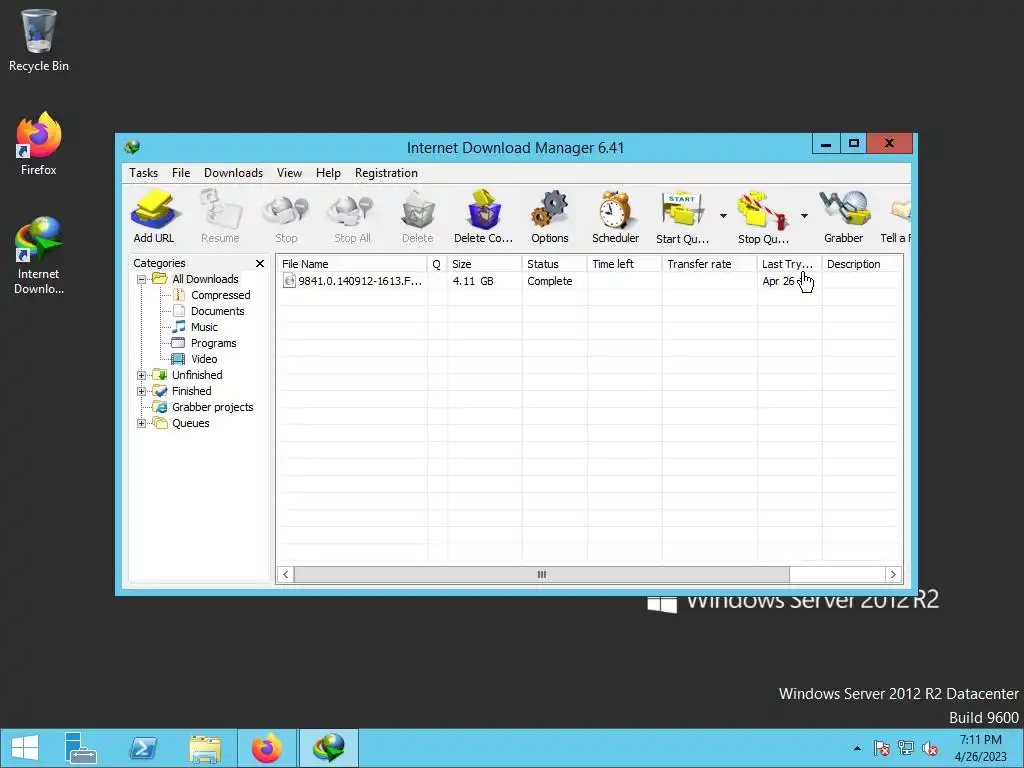The width and height of the screenshot is (1024, 768).
Task: Open the Options gear icon
Action: (x=550, y=216)
